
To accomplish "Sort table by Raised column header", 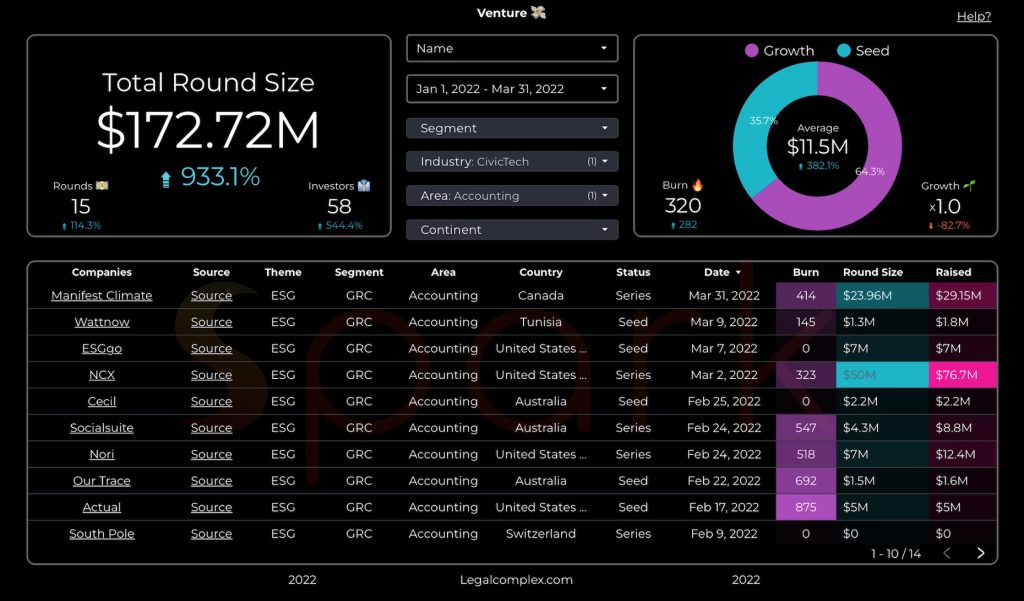I will pos(953,272).
